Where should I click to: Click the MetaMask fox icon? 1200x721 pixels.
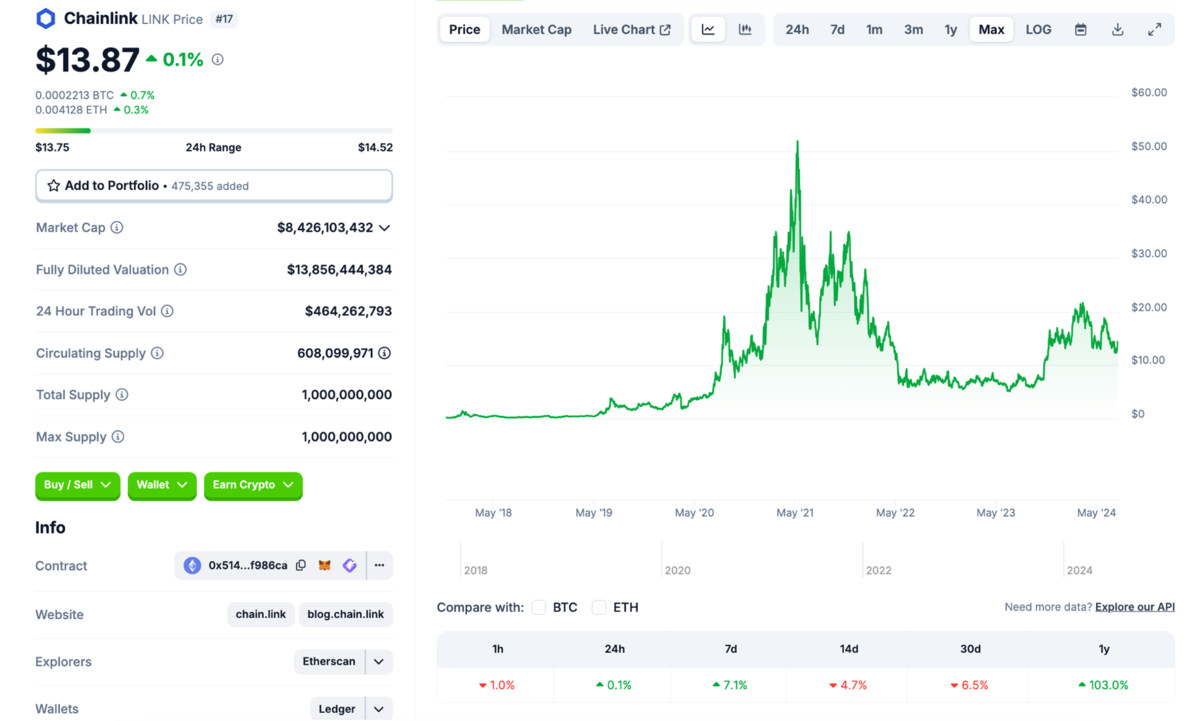tap(325, 566)
